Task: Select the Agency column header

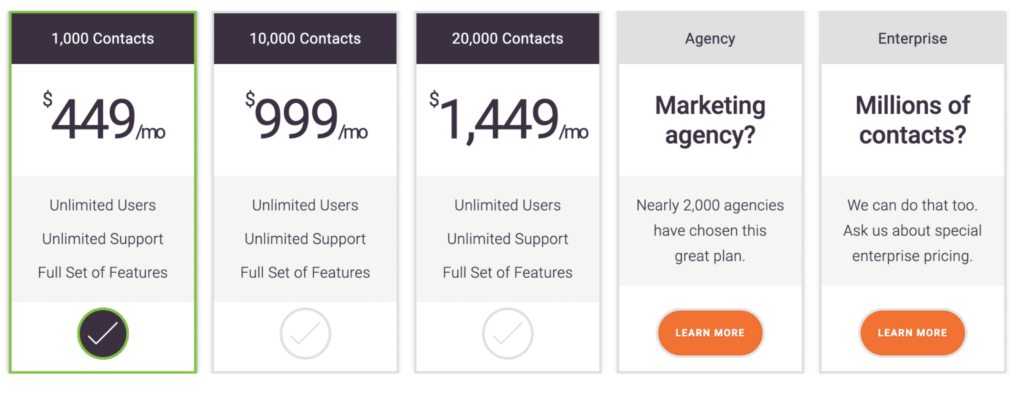Action: coord(710,39)
